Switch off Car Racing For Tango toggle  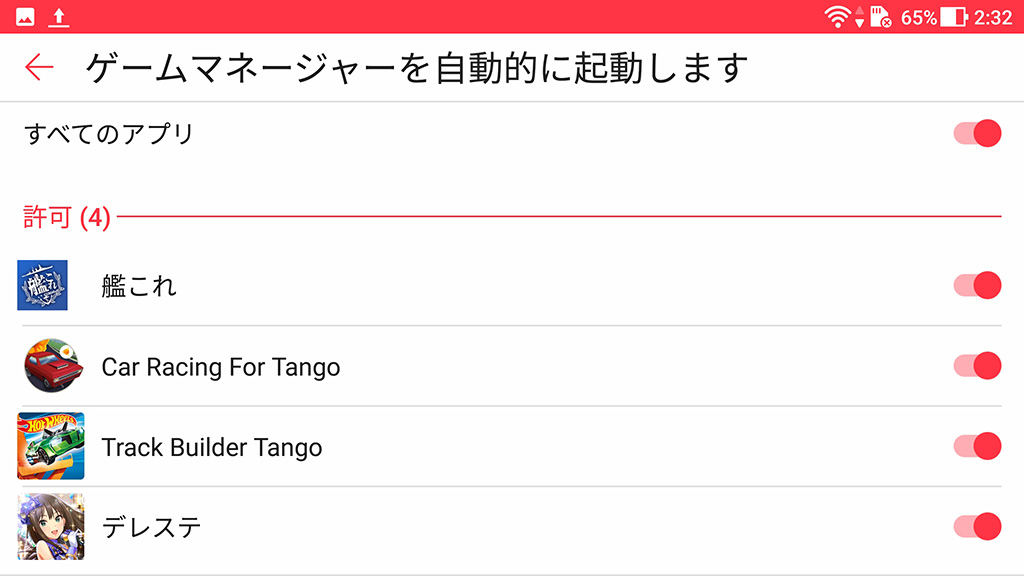click(x=977, y=366)
